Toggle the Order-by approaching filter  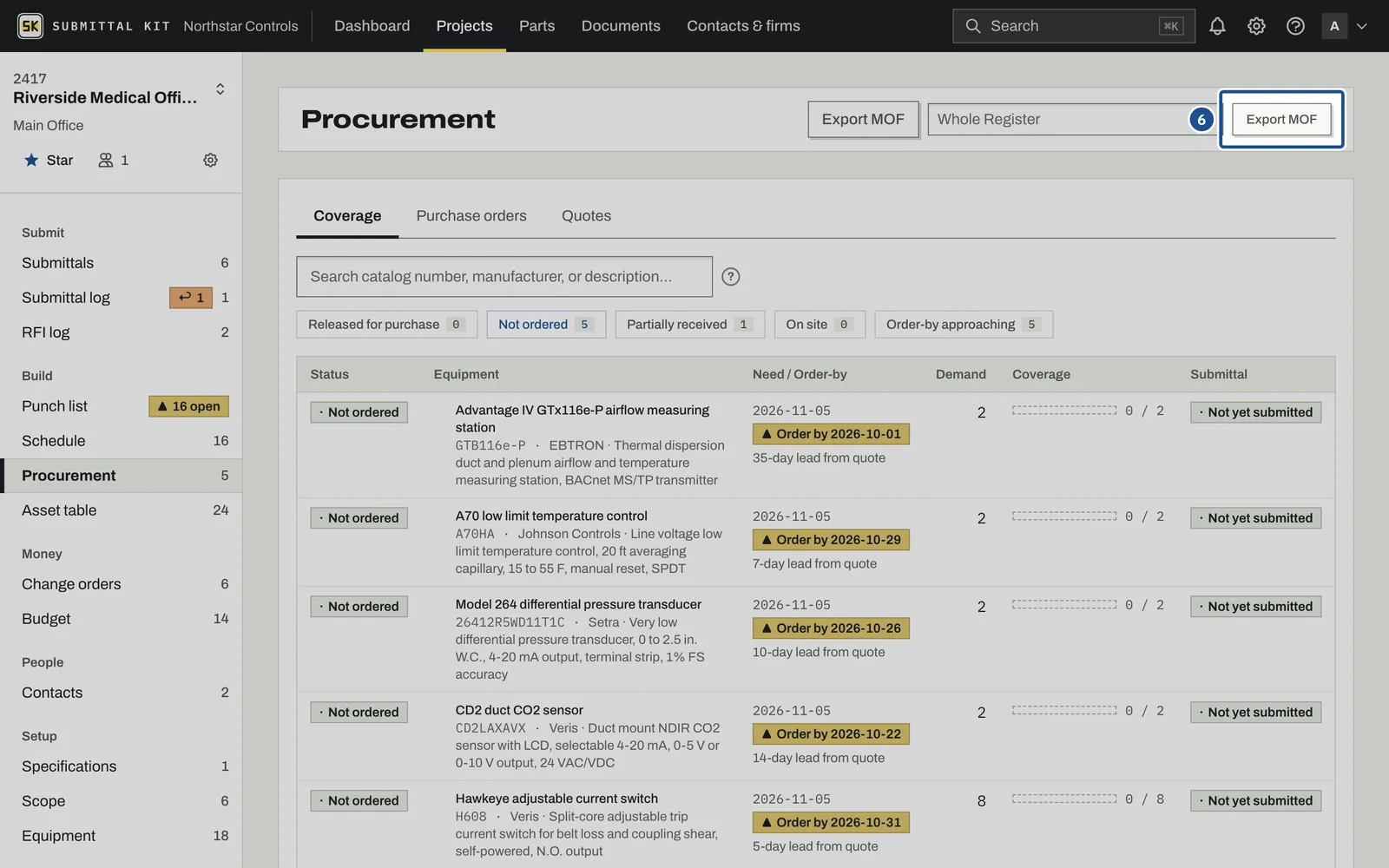pyautogui.click(x=964, y=325)
